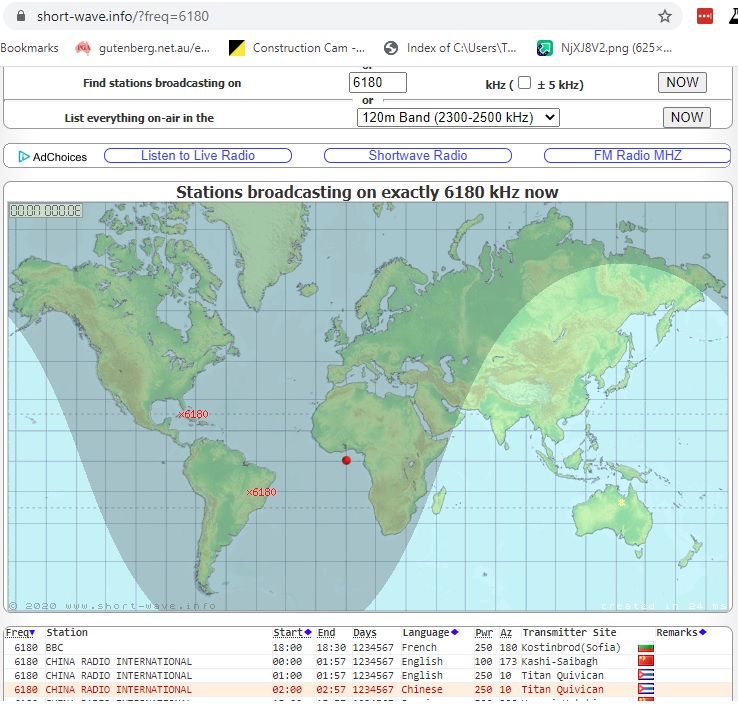The width and height of the screenshot is (738, 707).
Task: Click the 6180 marker in Brazil
Action: 262,492
